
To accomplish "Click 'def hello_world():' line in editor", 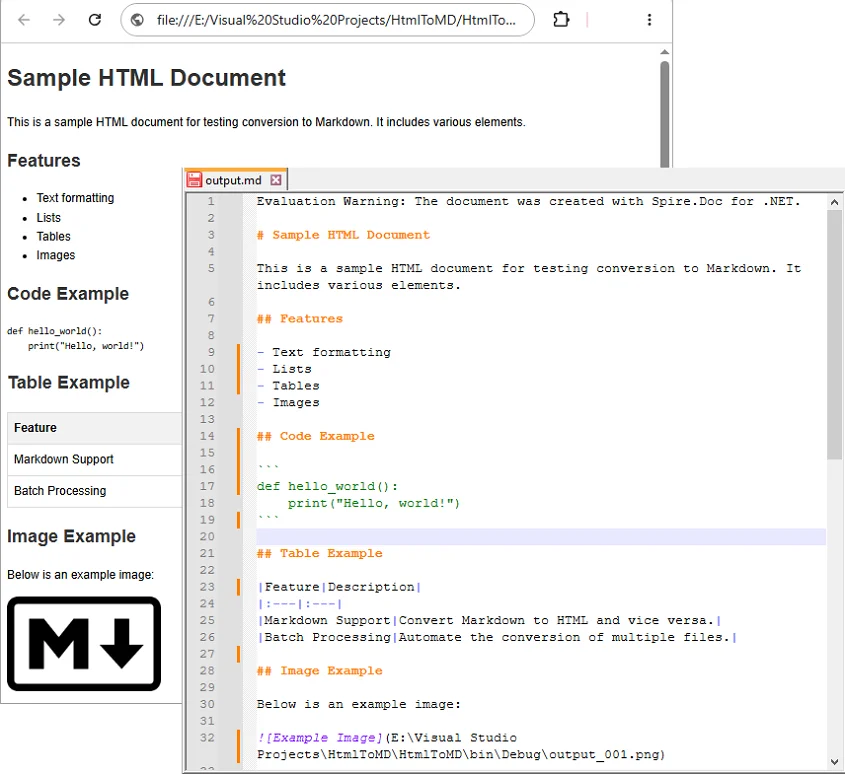I will tap(328, 487).
